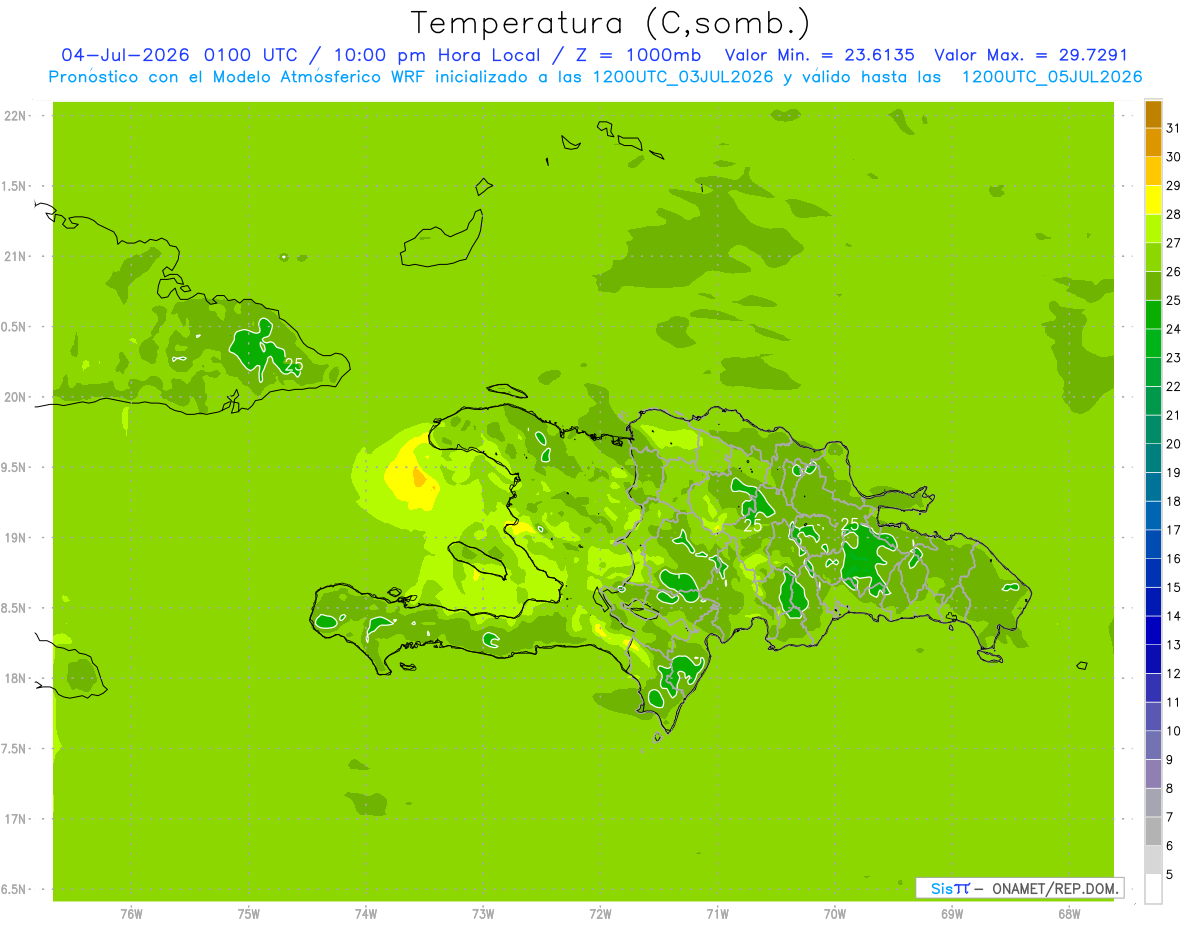Select the "Valor Min. = 23.6135" value

pos(819,55)
